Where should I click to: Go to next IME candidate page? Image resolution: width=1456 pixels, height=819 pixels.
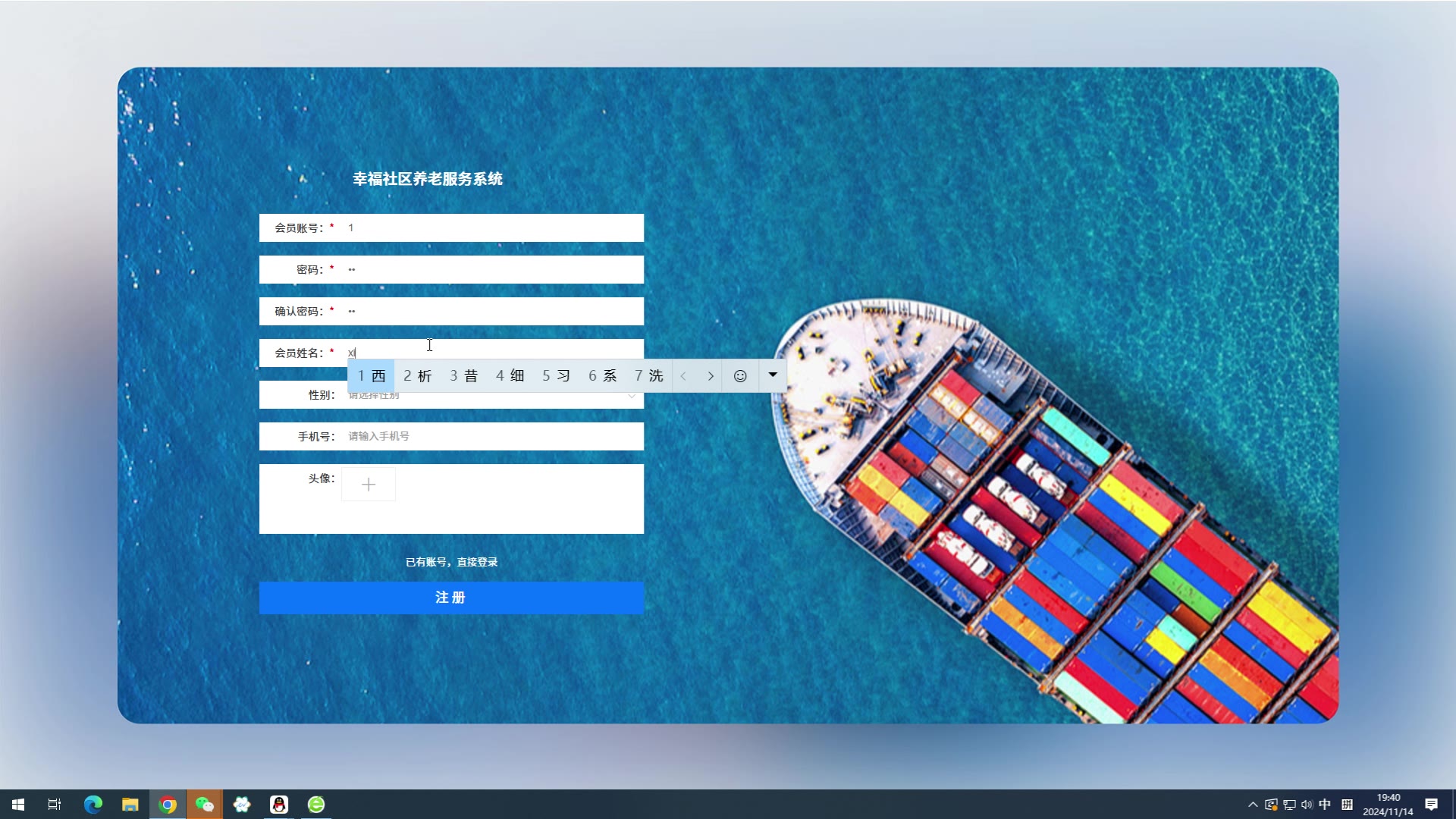(711, 376)
